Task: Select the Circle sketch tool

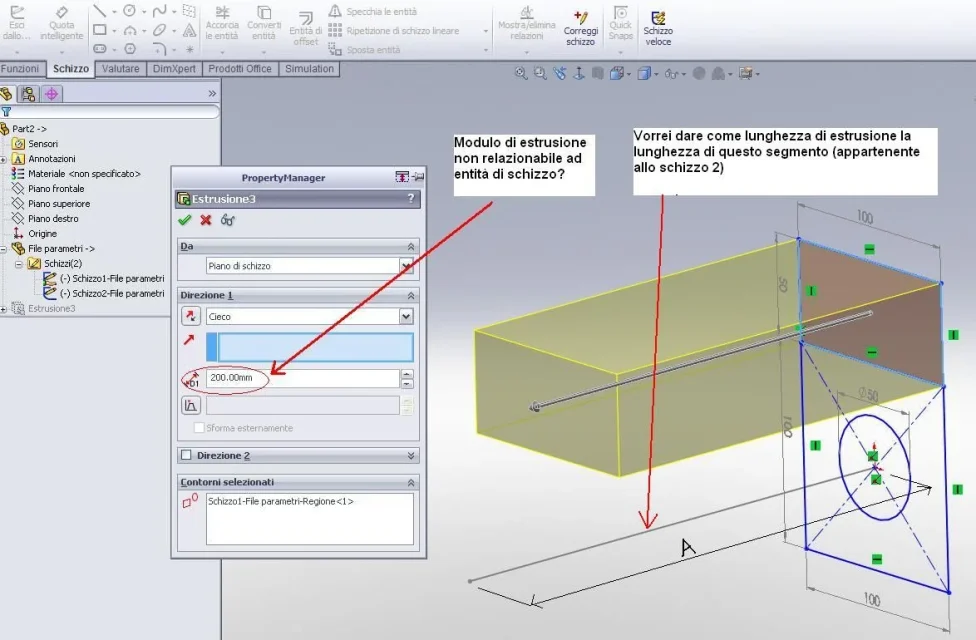Action: pos(129,11)
